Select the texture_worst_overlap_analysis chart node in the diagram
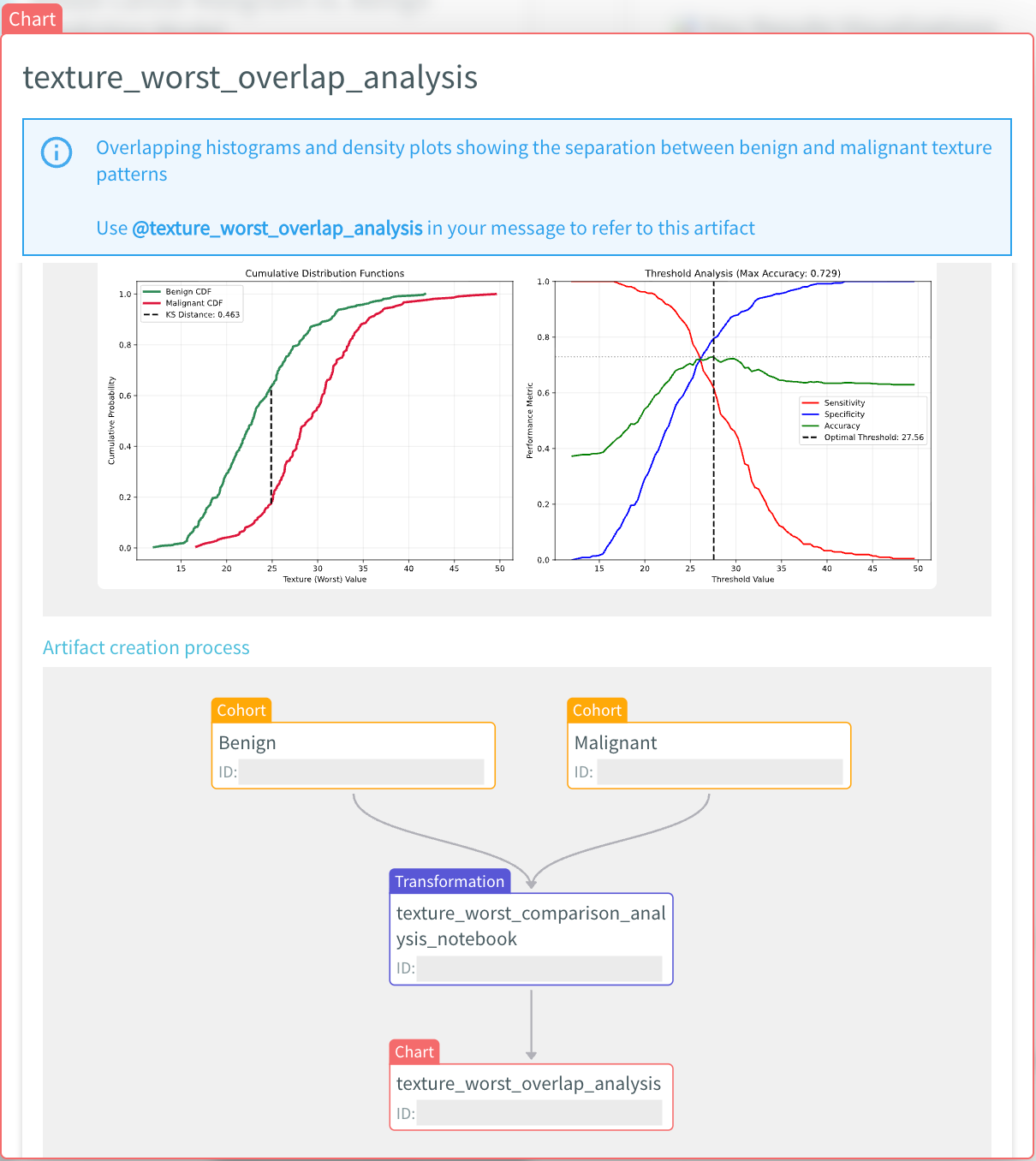1036x1161 pixels. [531, 1084]
